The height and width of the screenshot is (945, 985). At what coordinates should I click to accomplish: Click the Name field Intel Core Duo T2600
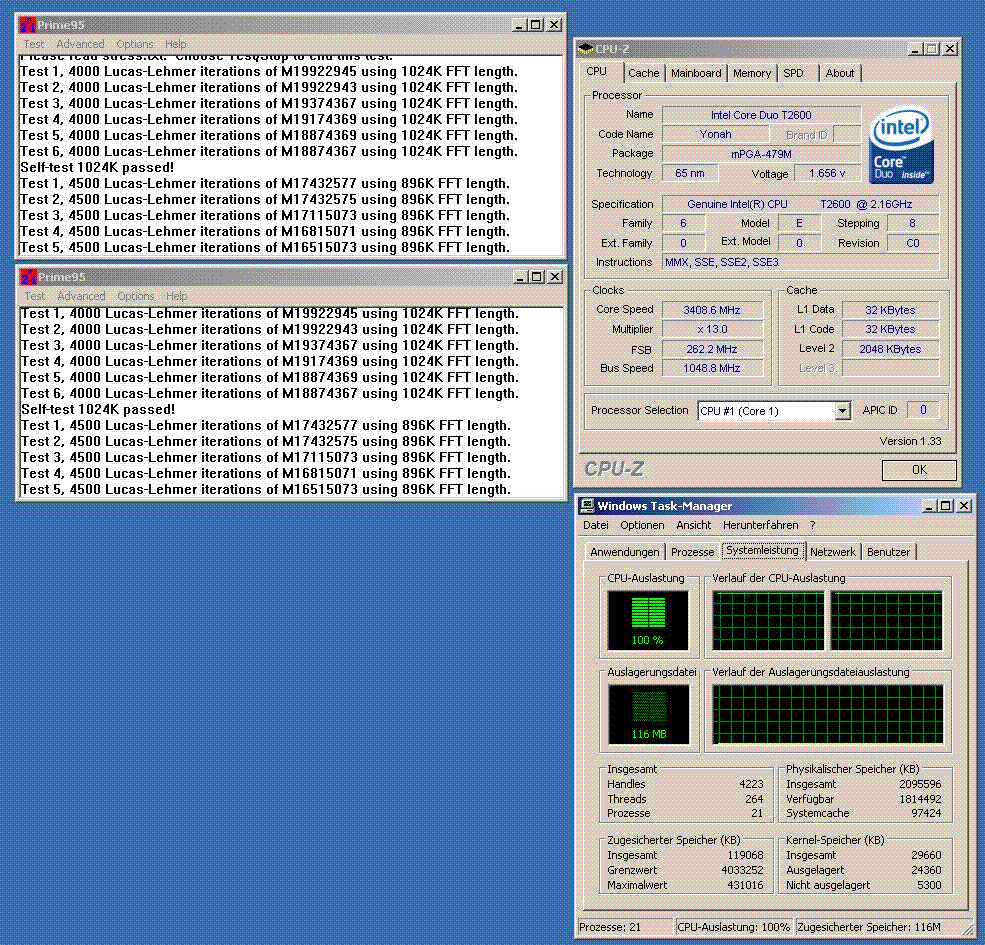tap(761, 115)
